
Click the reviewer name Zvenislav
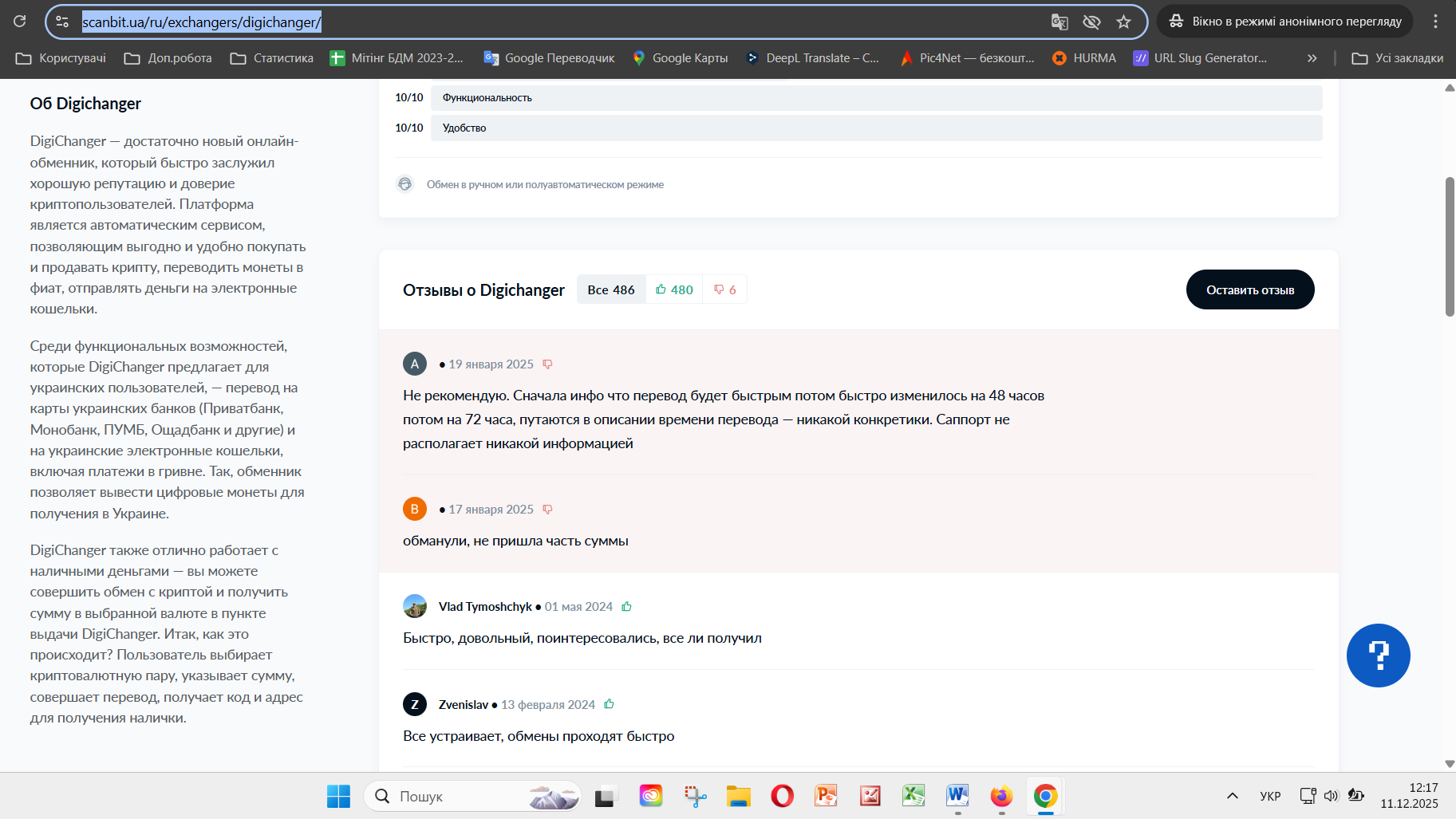(464, 705)
